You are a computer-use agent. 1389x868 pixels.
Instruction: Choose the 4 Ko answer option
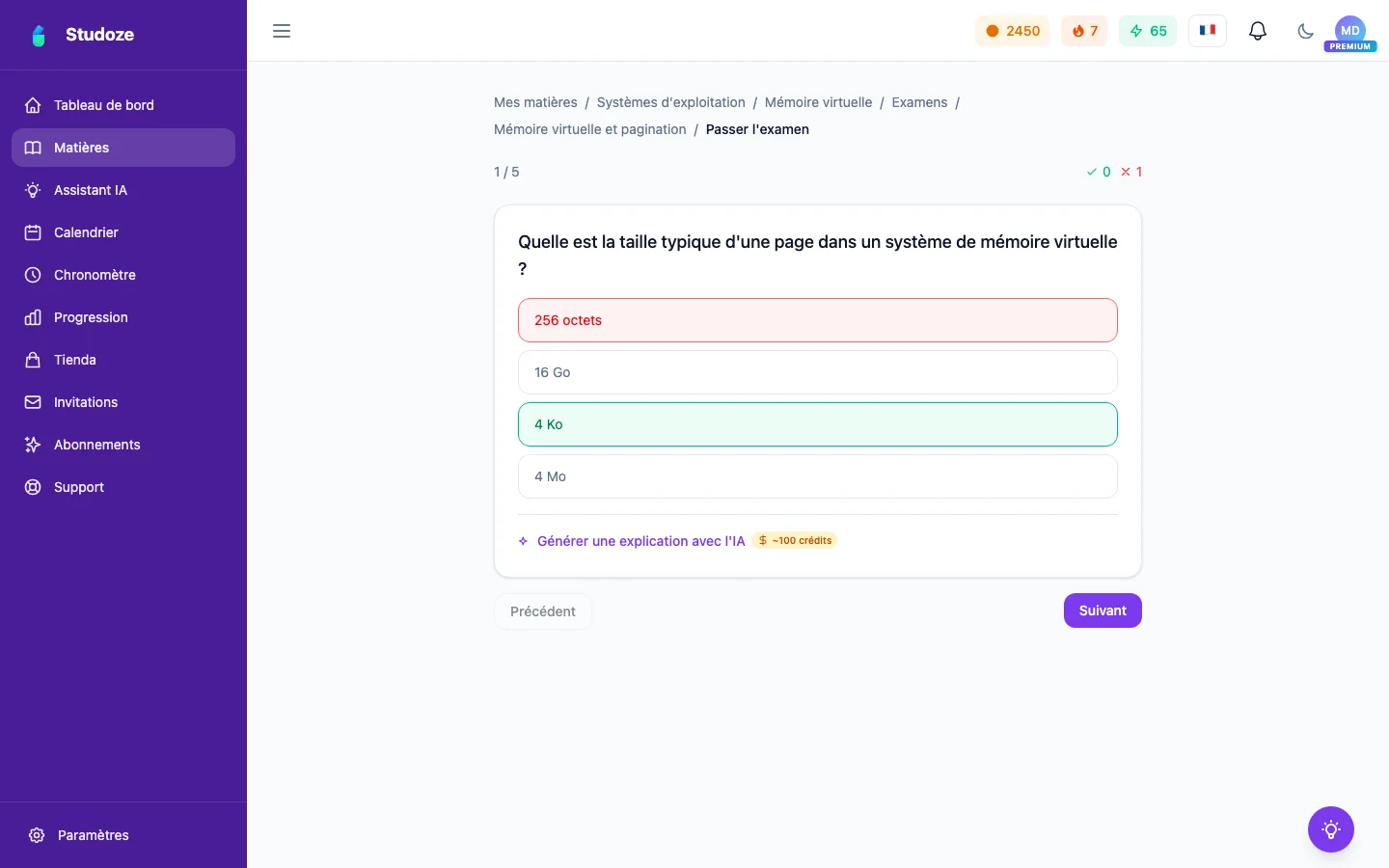[818, 424]
